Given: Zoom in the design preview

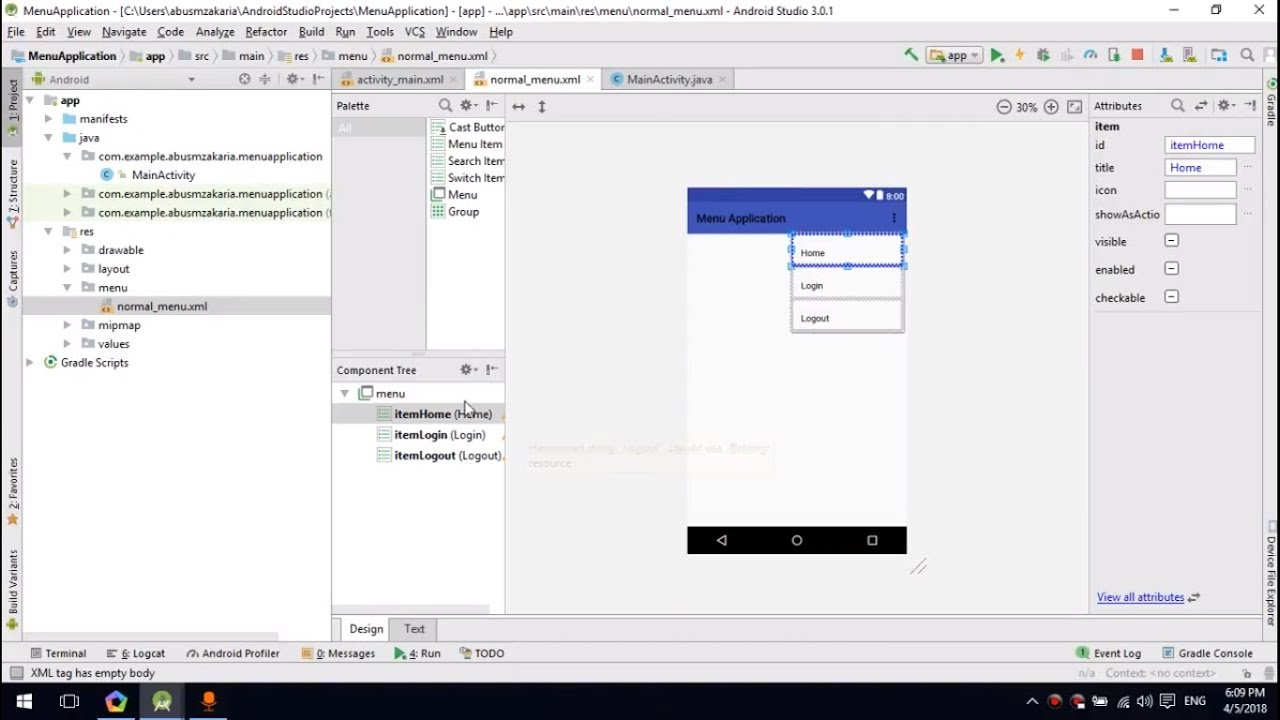Looking at the screenshot, I should coord(1051,107).
